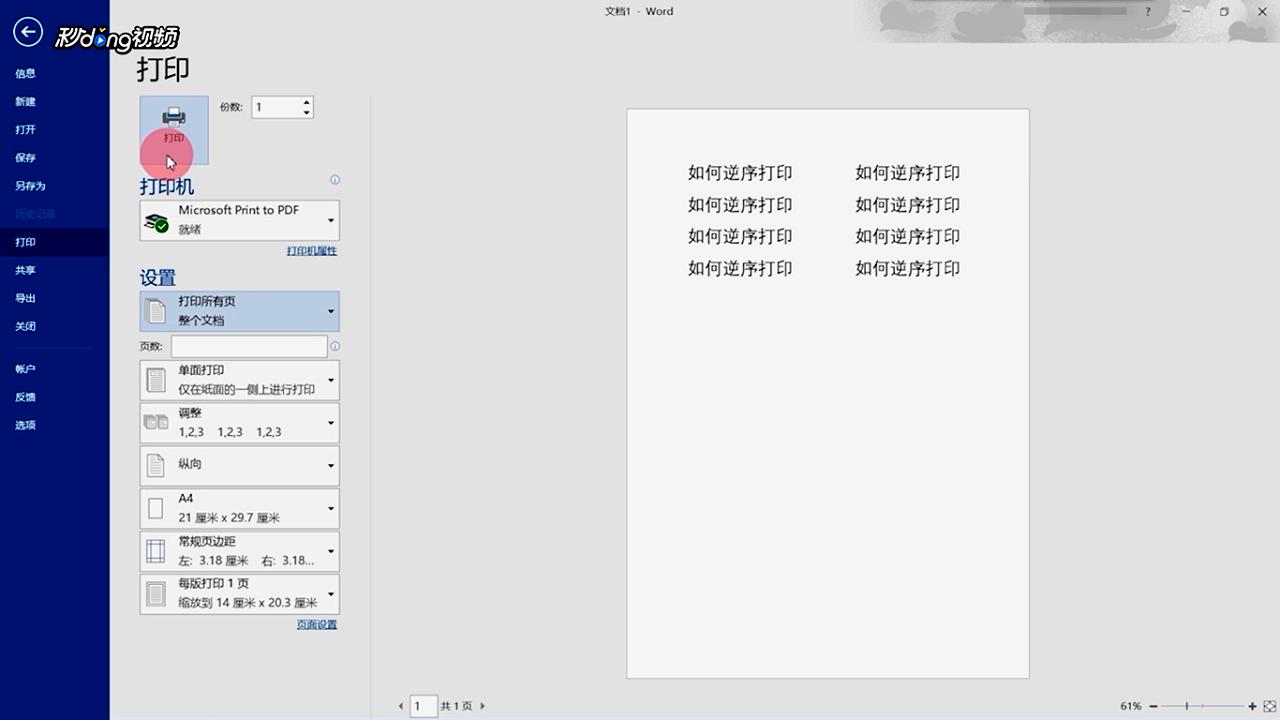Click the printer info icon next to 打印机

335,180
